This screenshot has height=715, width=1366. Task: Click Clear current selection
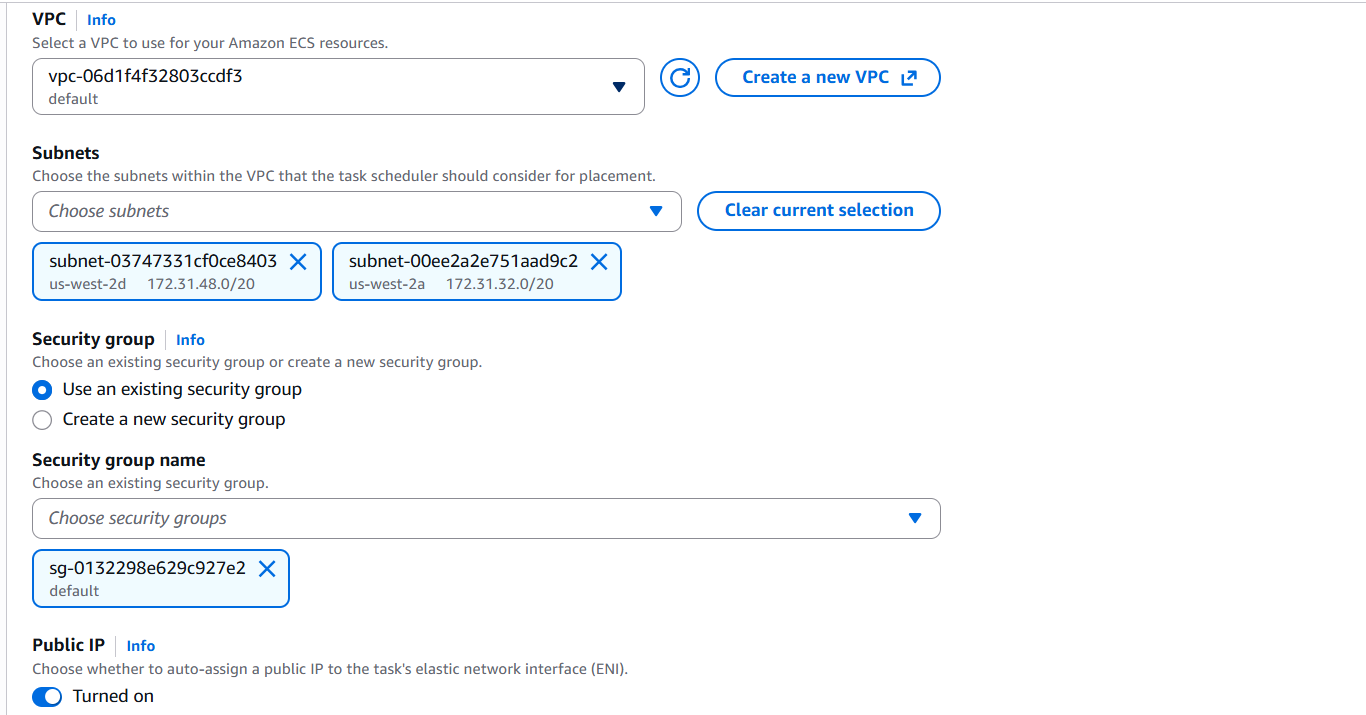pyautogui.click(x=818, y=211)
